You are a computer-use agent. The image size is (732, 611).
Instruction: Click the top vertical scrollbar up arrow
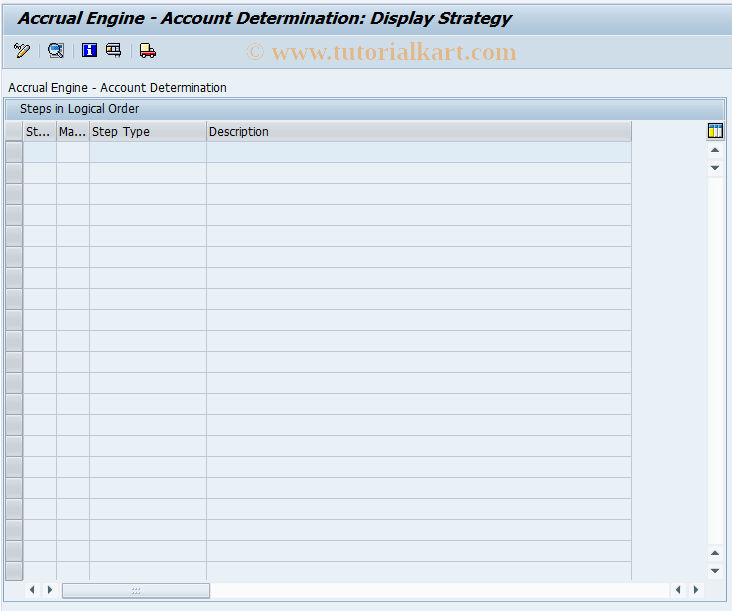tap(715, 150)
